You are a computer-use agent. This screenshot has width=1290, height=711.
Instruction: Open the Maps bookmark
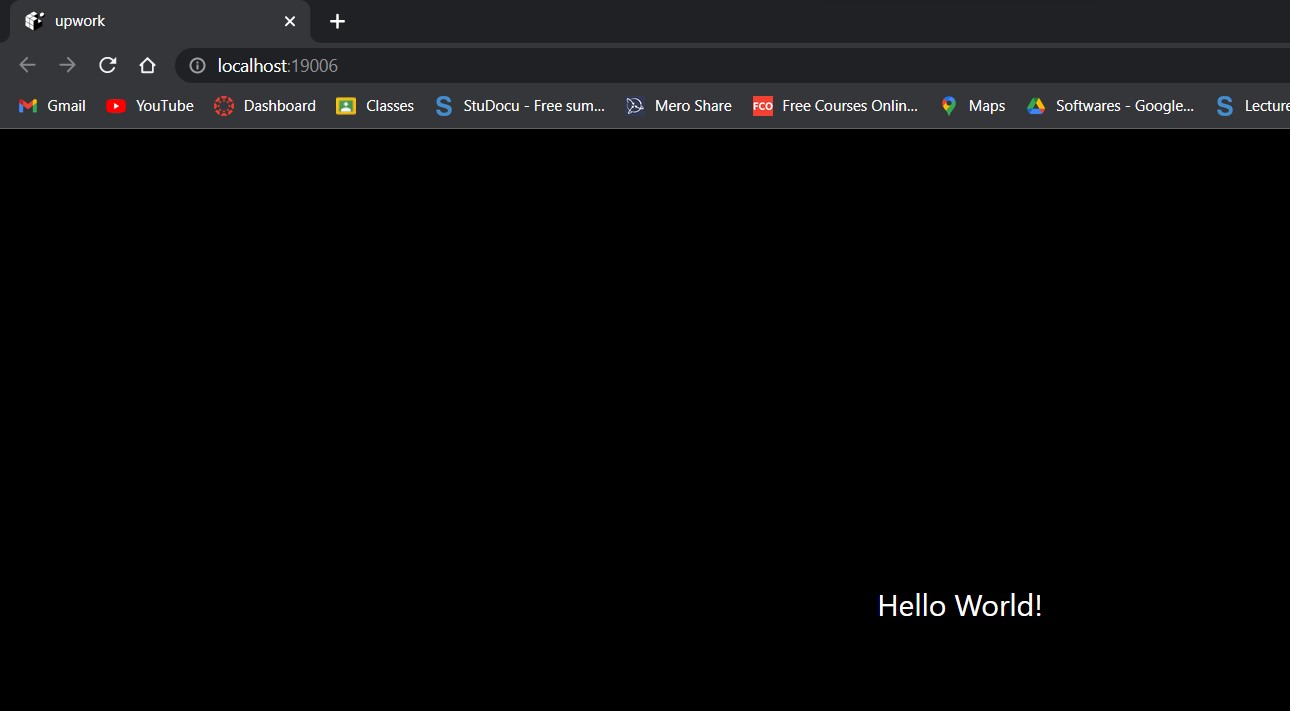tap(973, 106)
